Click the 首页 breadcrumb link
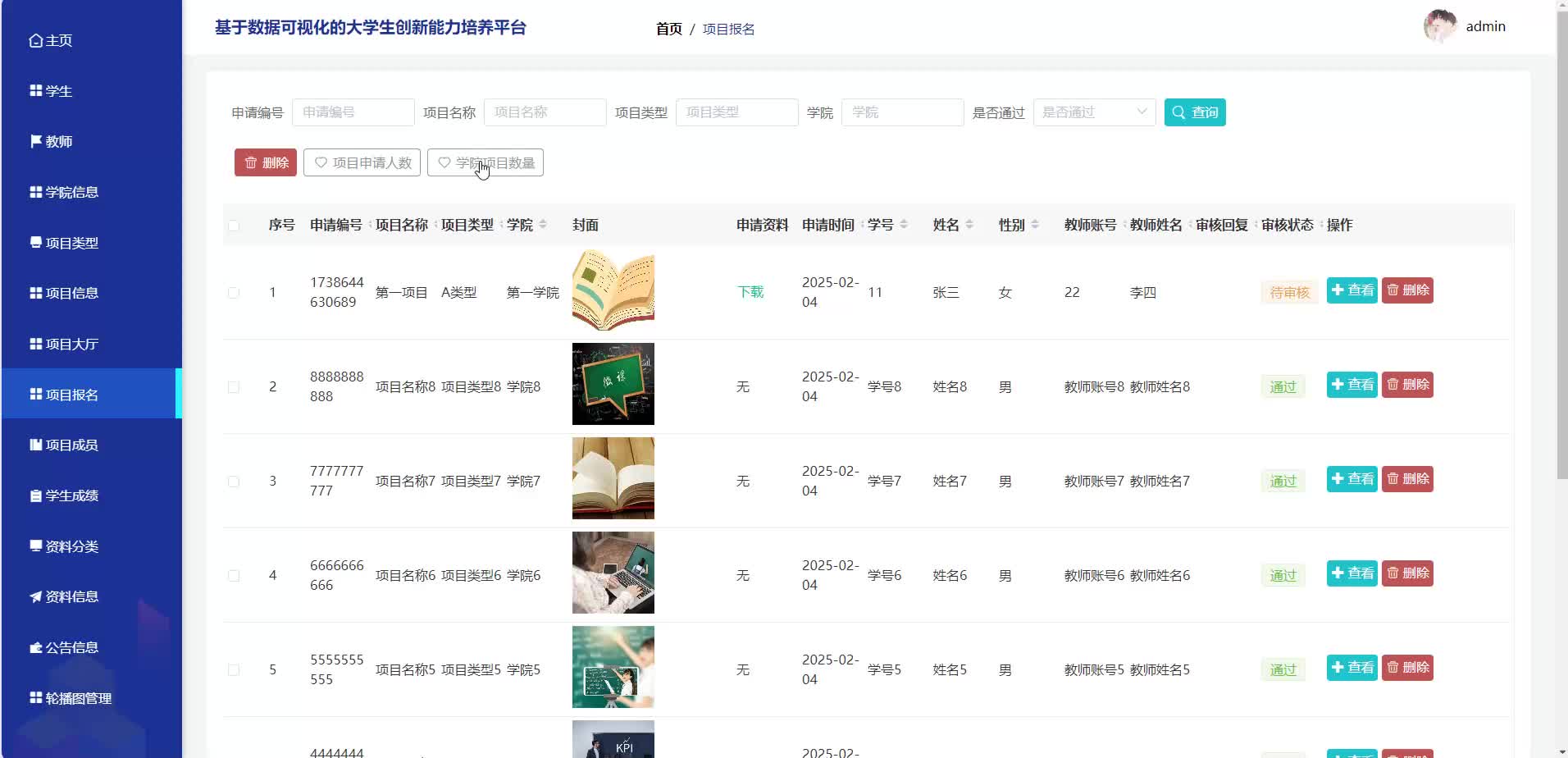 669,29
